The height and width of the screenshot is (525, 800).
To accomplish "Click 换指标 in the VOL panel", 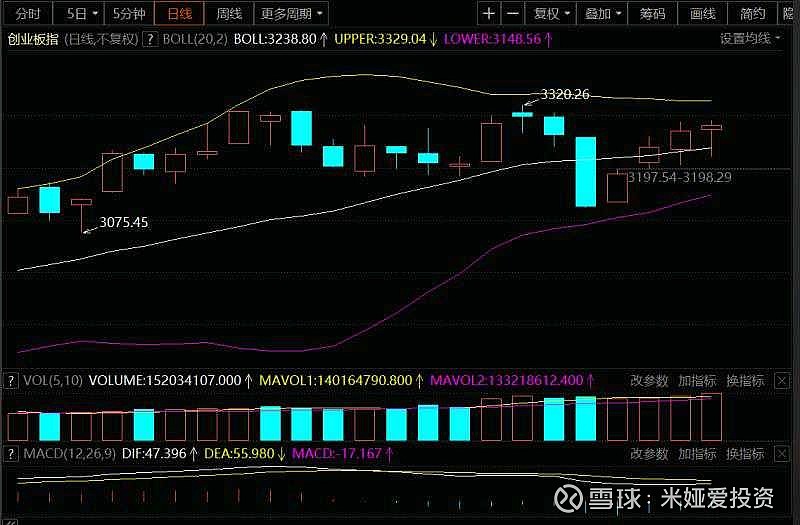I will click(x=745, y=381).
